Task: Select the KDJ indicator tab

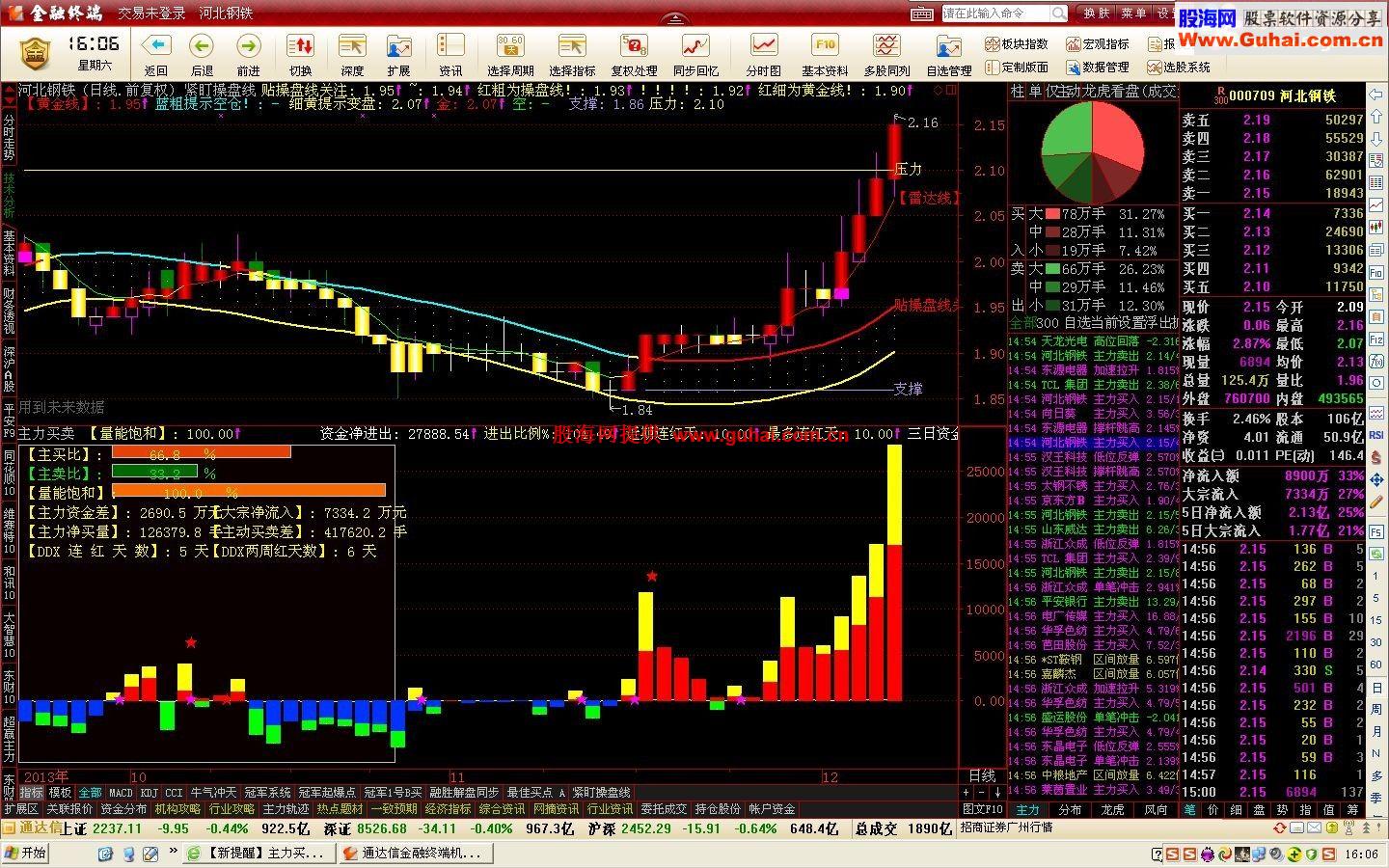Action: (149, 793)
